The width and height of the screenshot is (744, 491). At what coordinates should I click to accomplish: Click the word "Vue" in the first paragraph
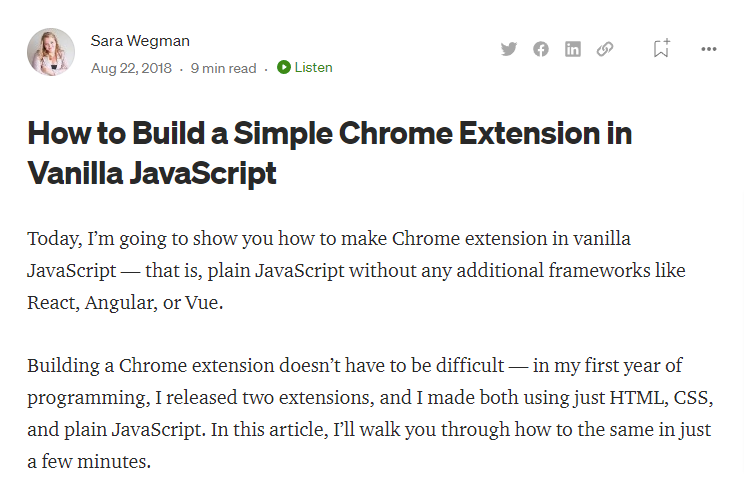pos(202,303)
